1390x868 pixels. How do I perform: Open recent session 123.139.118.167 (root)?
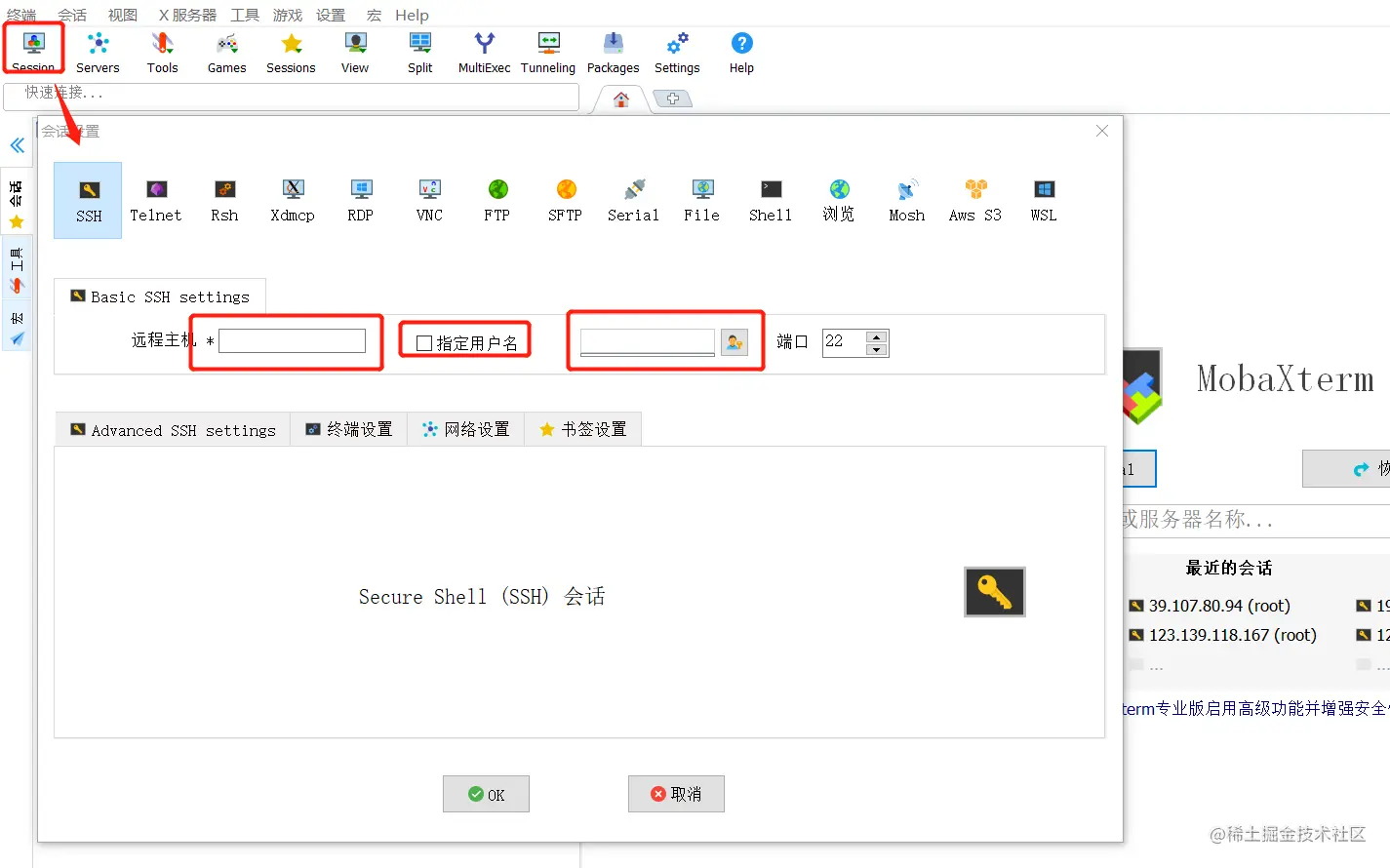[1222, 635]
